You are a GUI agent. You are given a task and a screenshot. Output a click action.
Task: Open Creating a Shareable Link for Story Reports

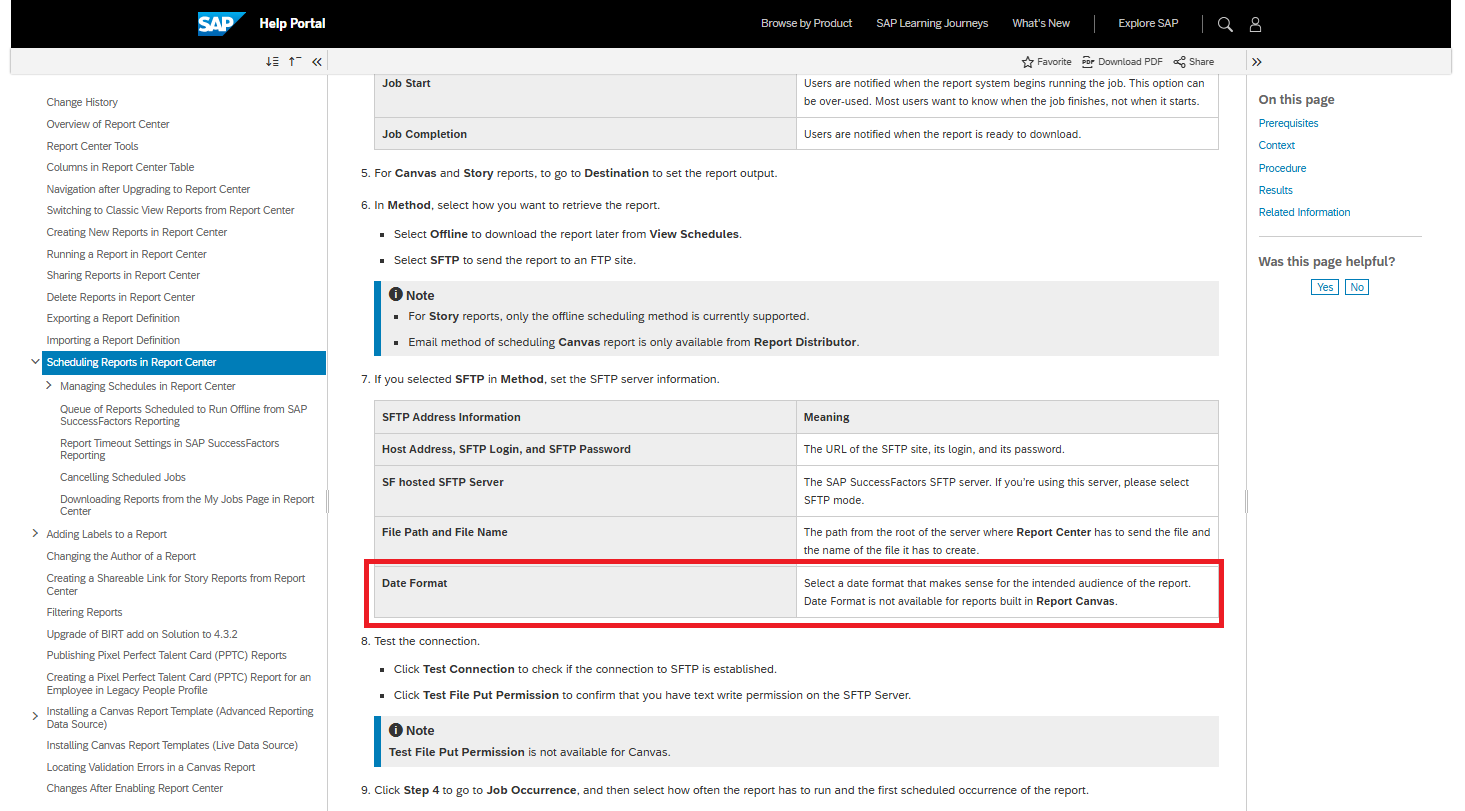click(x=176, y=584)
